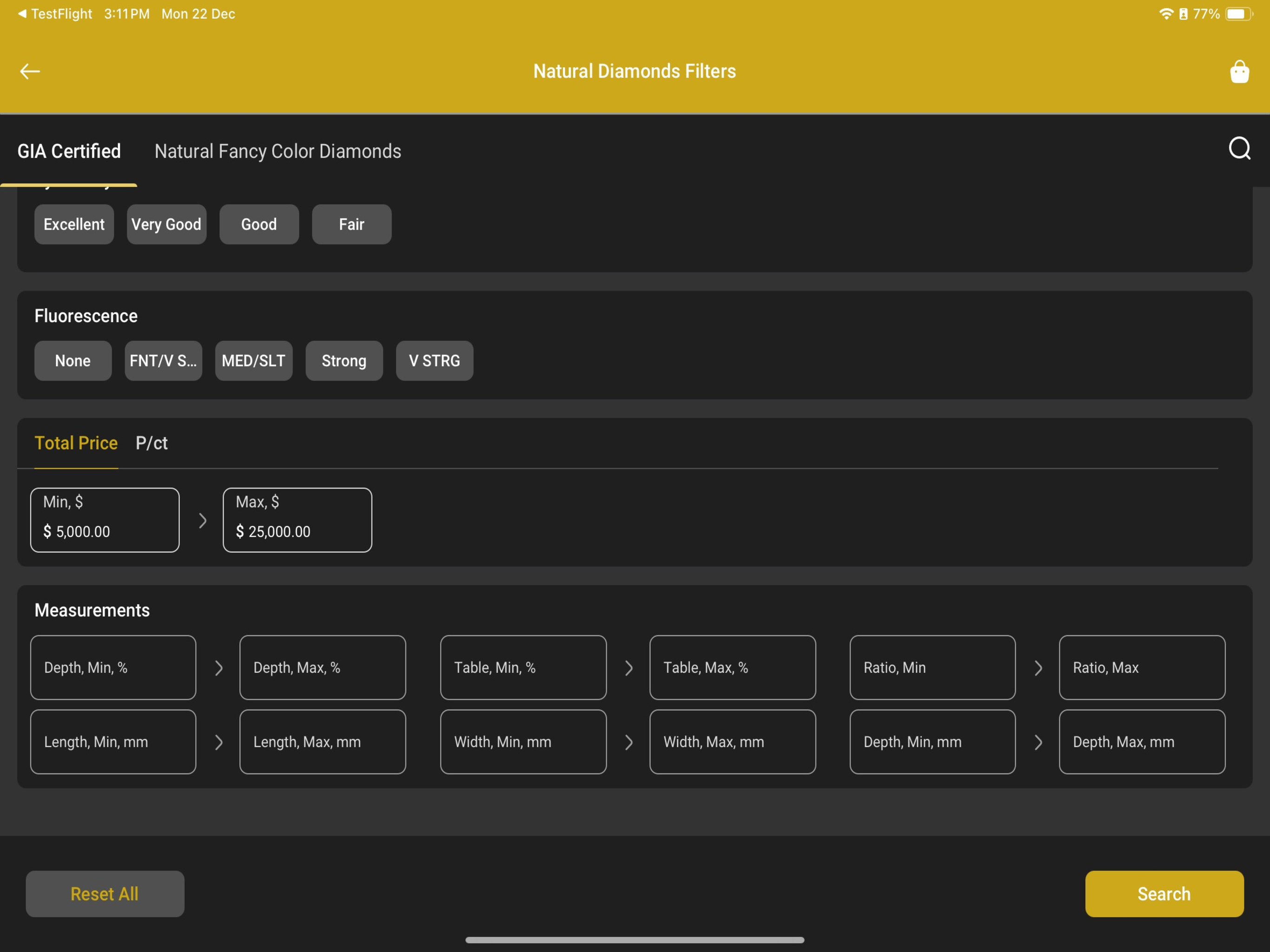Tap chevron between Ratio fields
1270x952 pixels.
[1038, 668]
